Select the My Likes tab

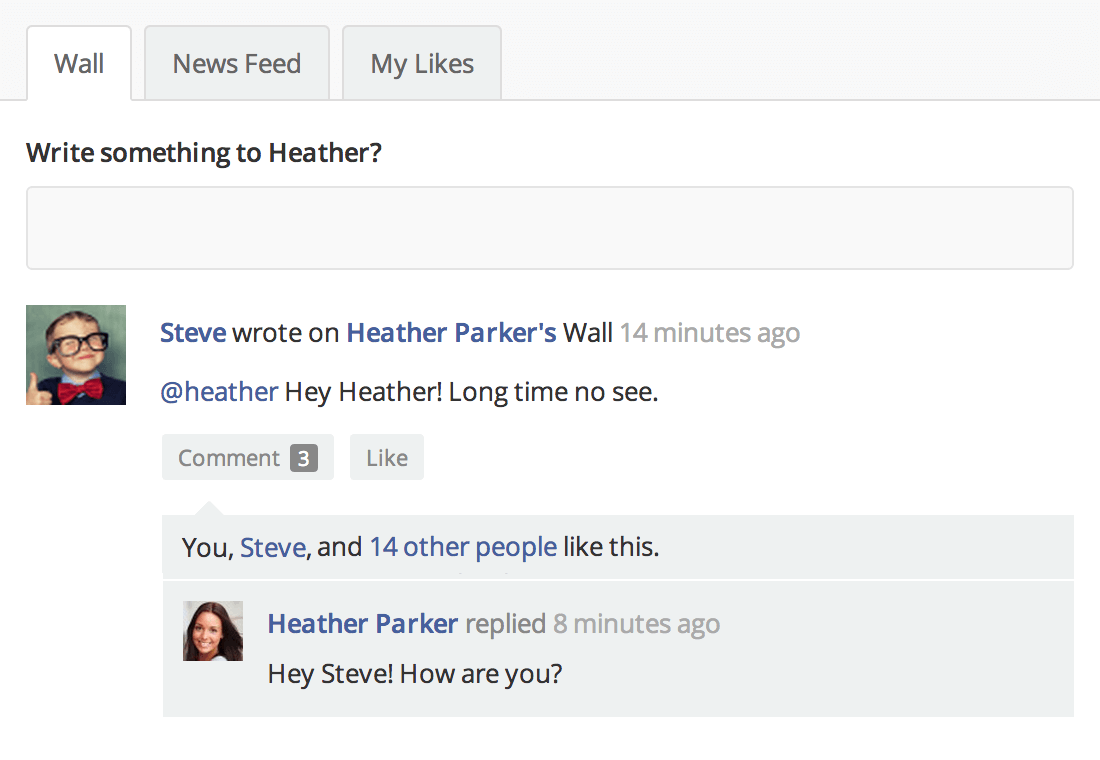422,64
